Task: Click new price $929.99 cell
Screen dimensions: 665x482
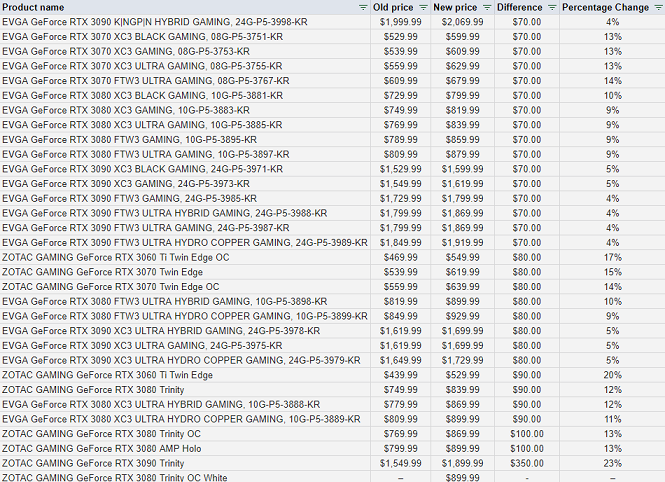Action: pos(462,316)
